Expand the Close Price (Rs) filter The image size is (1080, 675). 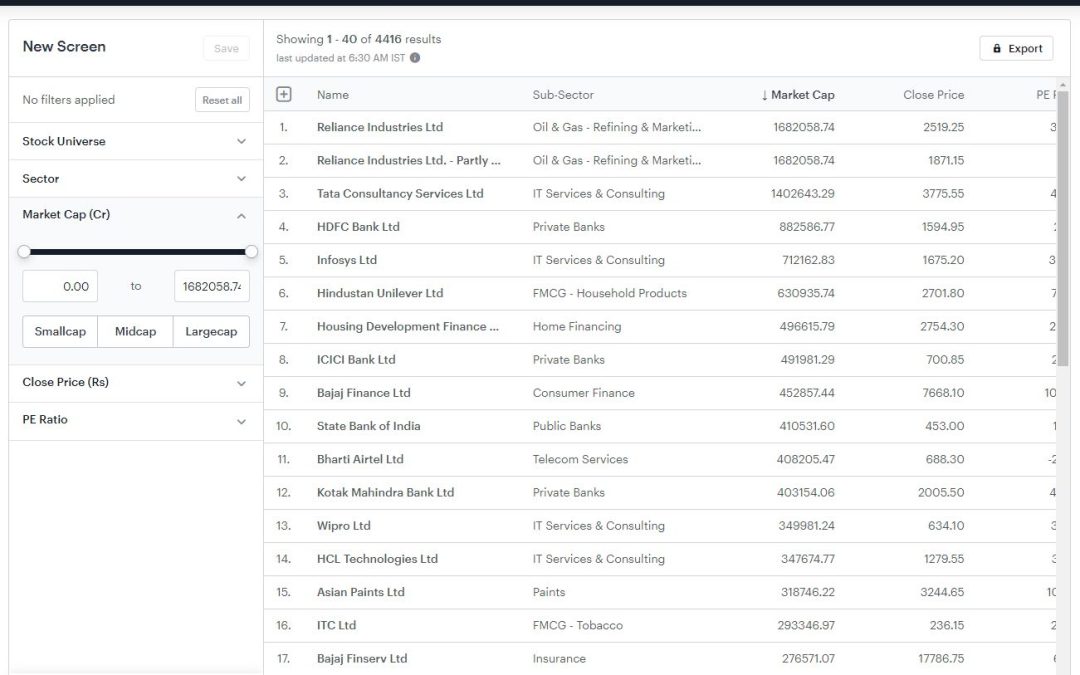pyautogui.click(x=136, y=383)
